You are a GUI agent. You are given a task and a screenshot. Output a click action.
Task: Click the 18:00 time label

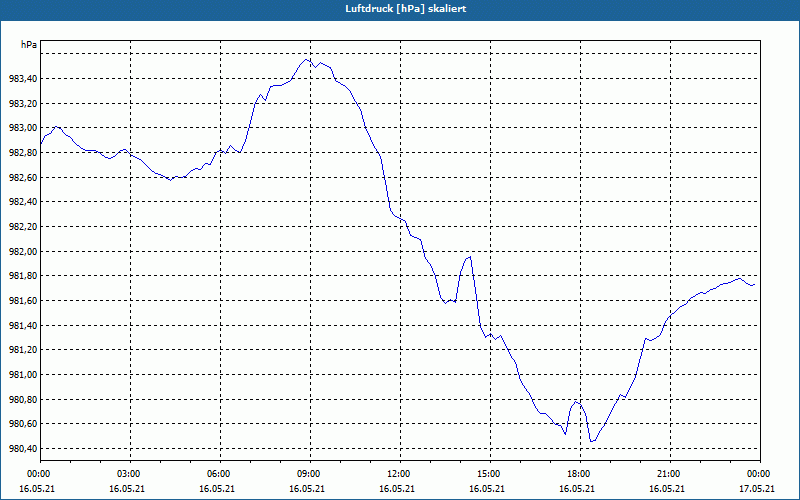580,474
